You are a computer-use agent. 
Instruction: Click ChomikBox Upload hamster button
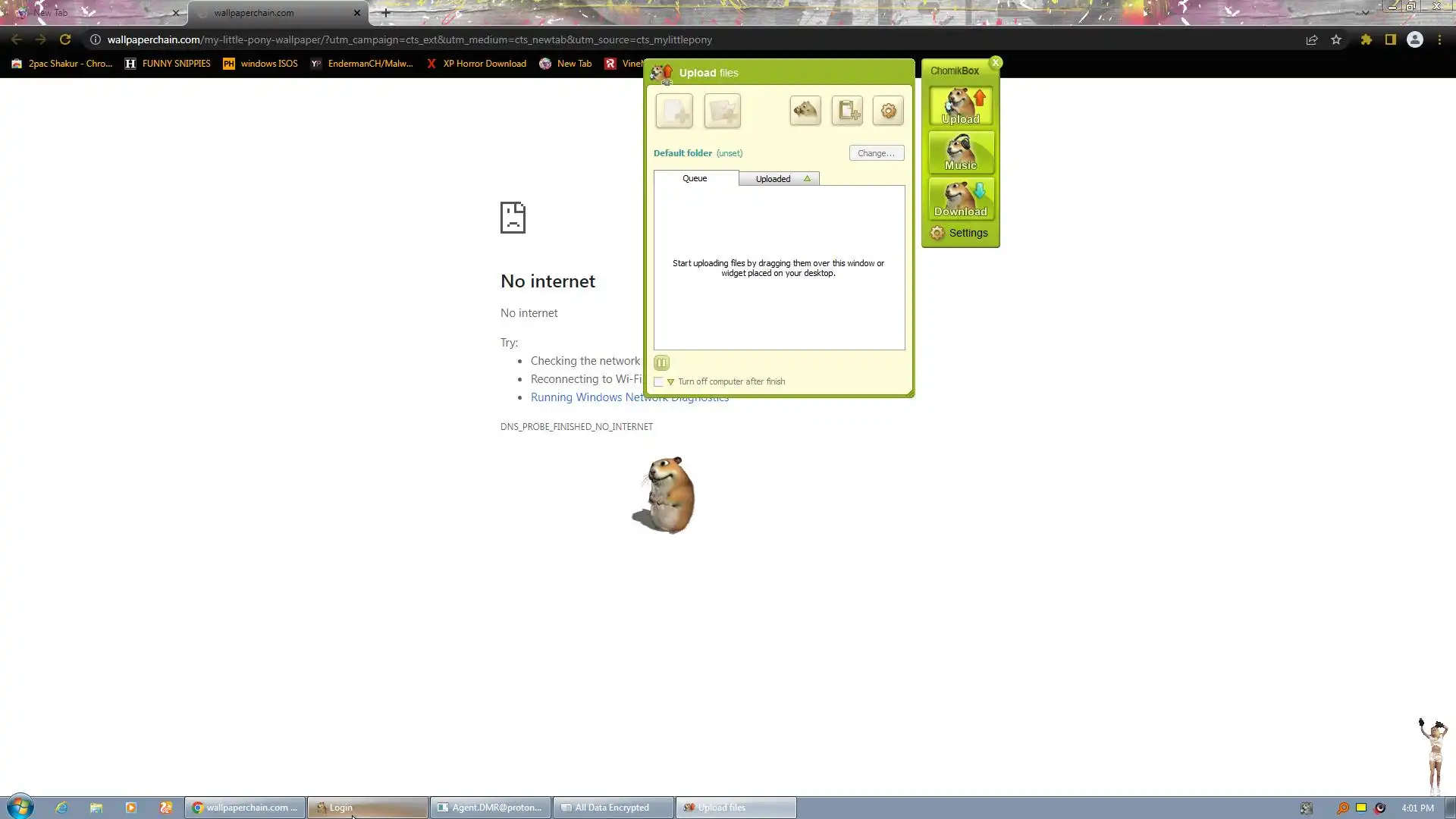pos(961,106)
